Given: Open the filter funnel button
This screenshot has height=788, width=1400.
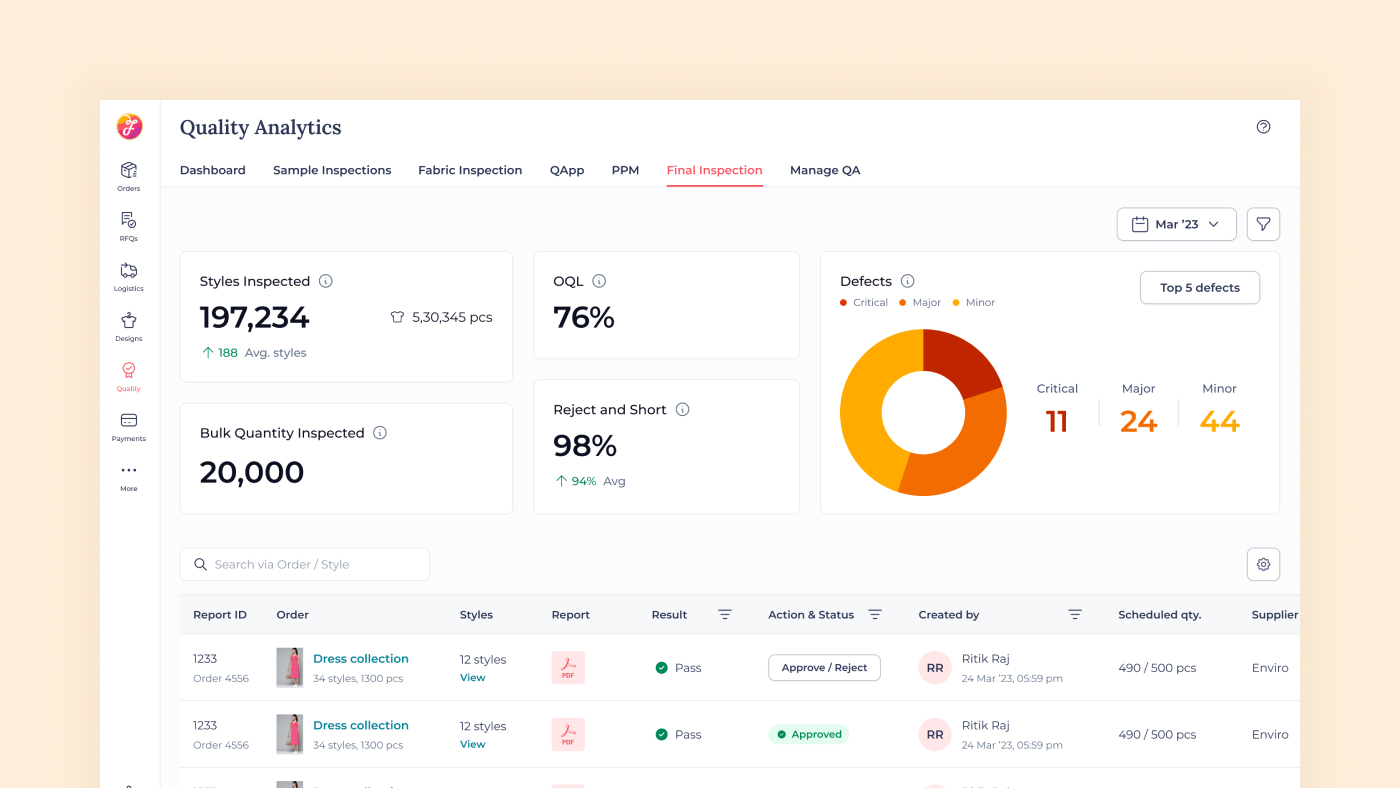Looking at the screenshot, I should 1263,224.
